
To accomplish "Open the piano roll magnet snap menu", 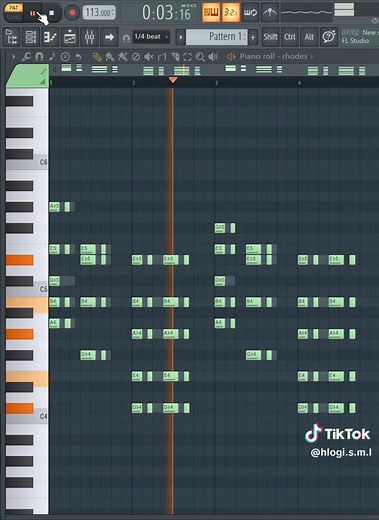I will coord(39,57).
